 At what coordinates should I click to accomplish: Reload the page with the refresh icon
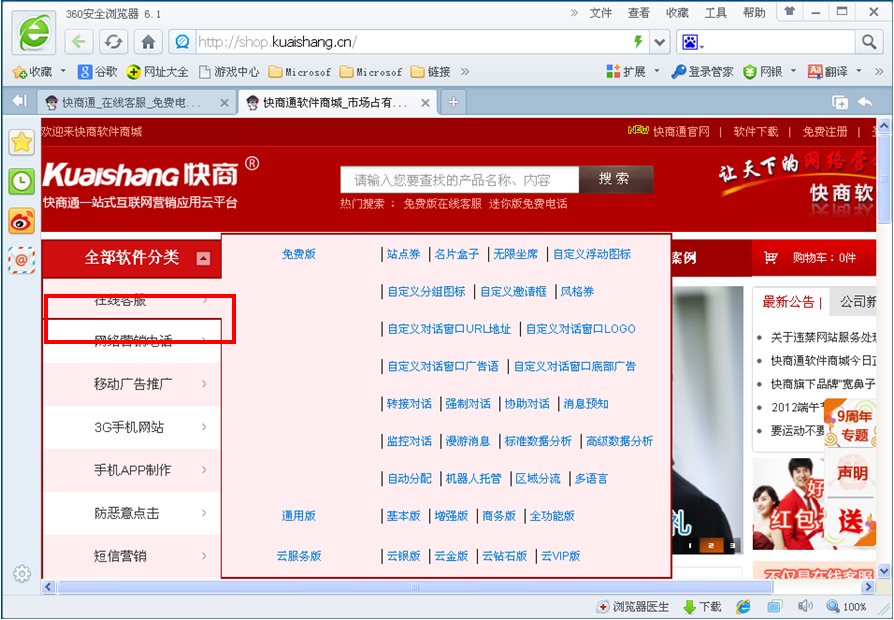pyautogui.click(x=113, y=42)
